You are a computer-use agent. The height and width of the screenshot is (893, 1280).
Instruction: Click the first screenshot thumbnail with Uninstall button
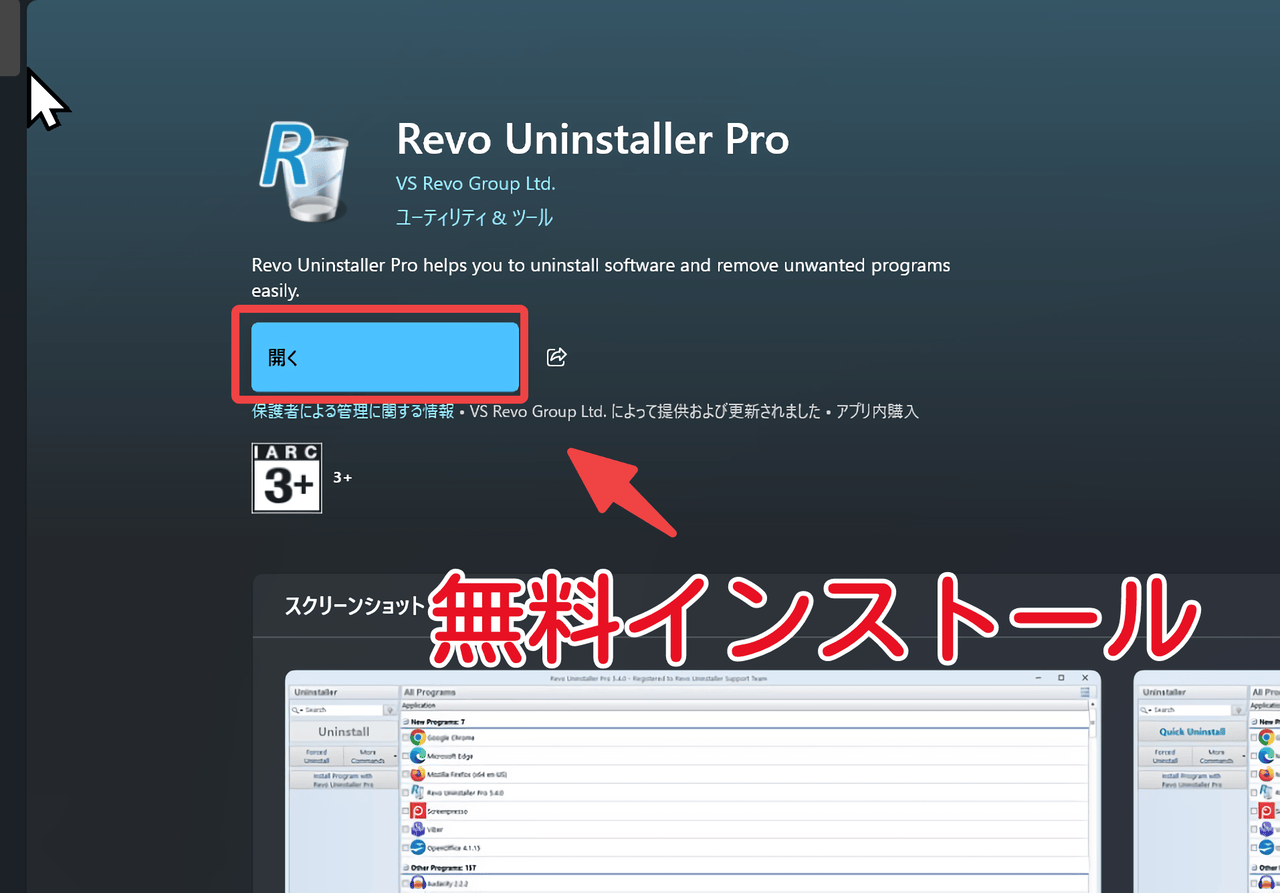(x=693, y=781)
